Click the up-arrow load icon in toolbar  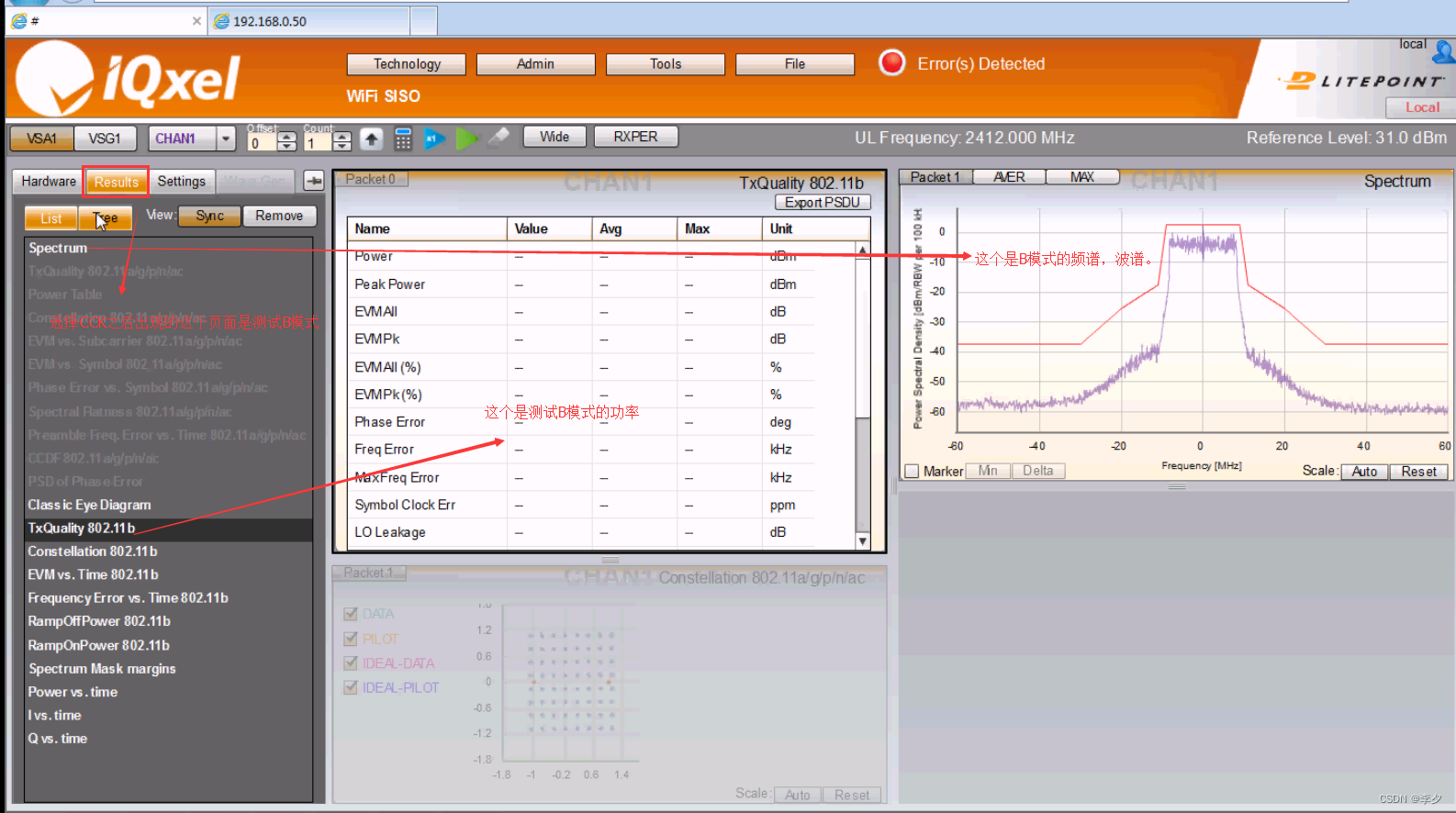[x=371, y=139]
